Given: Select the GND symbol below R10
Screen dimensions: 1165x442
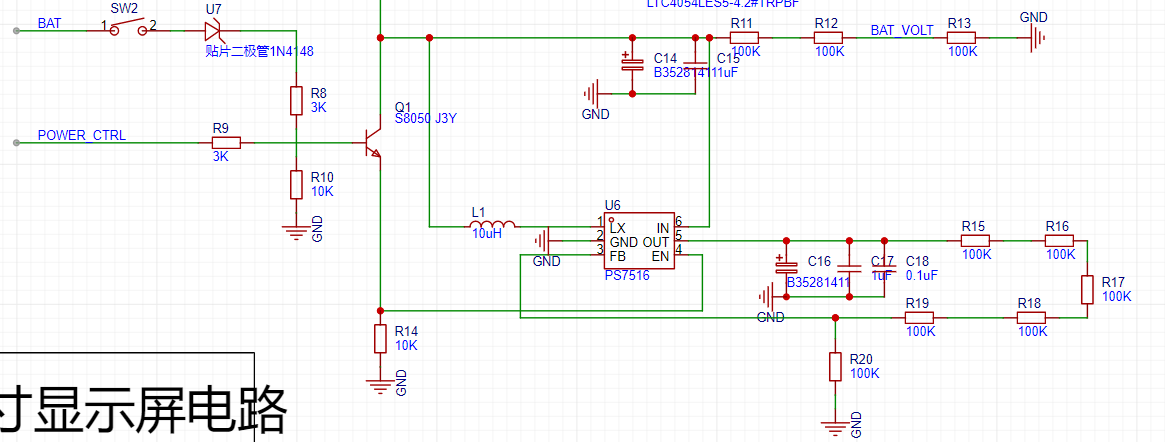Looking at the screenshot, I should (x=296, y=233).
